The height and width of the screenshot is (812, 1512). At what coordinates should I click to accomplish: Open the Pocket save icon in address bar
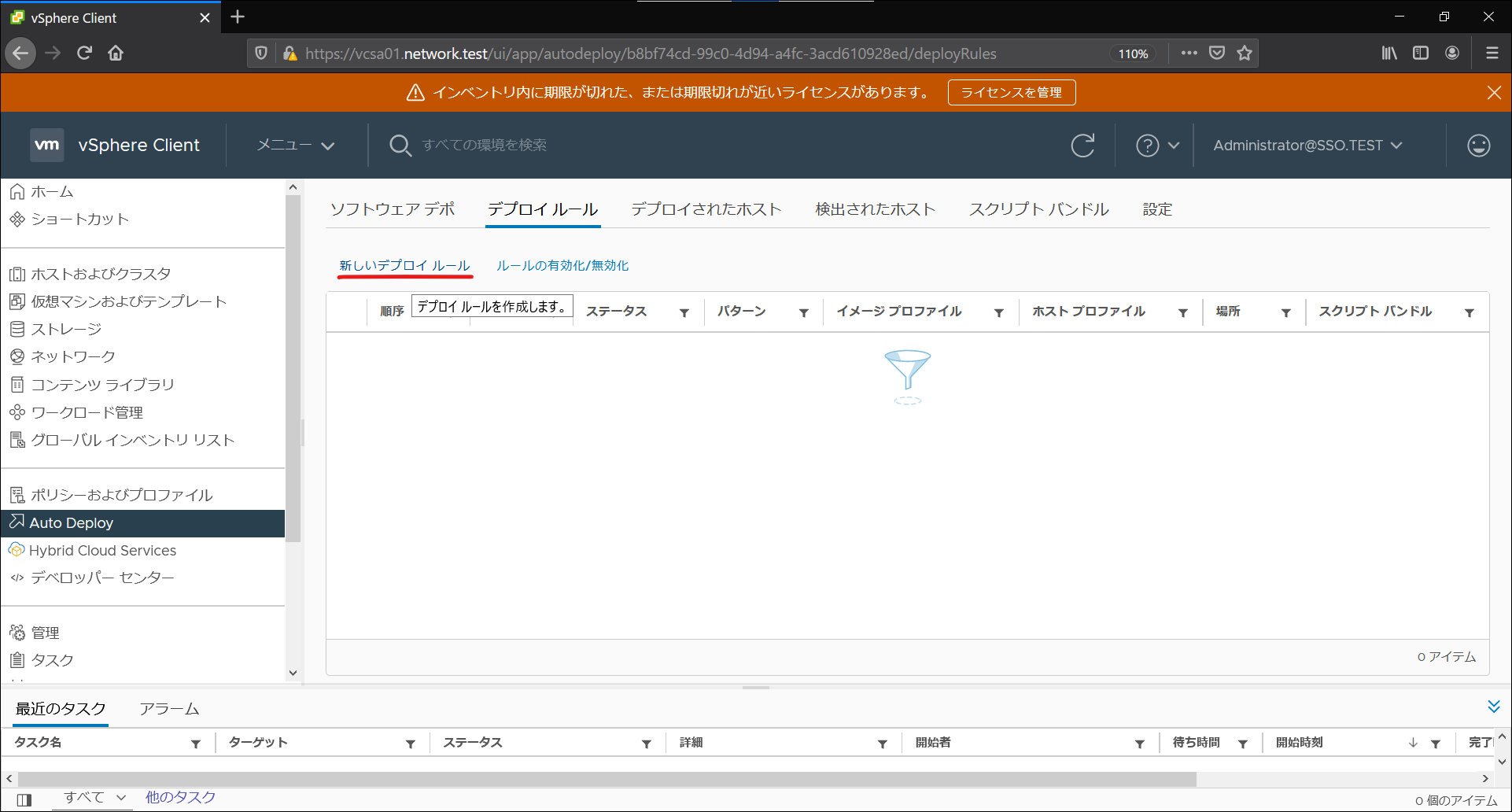coord(1217,54)
